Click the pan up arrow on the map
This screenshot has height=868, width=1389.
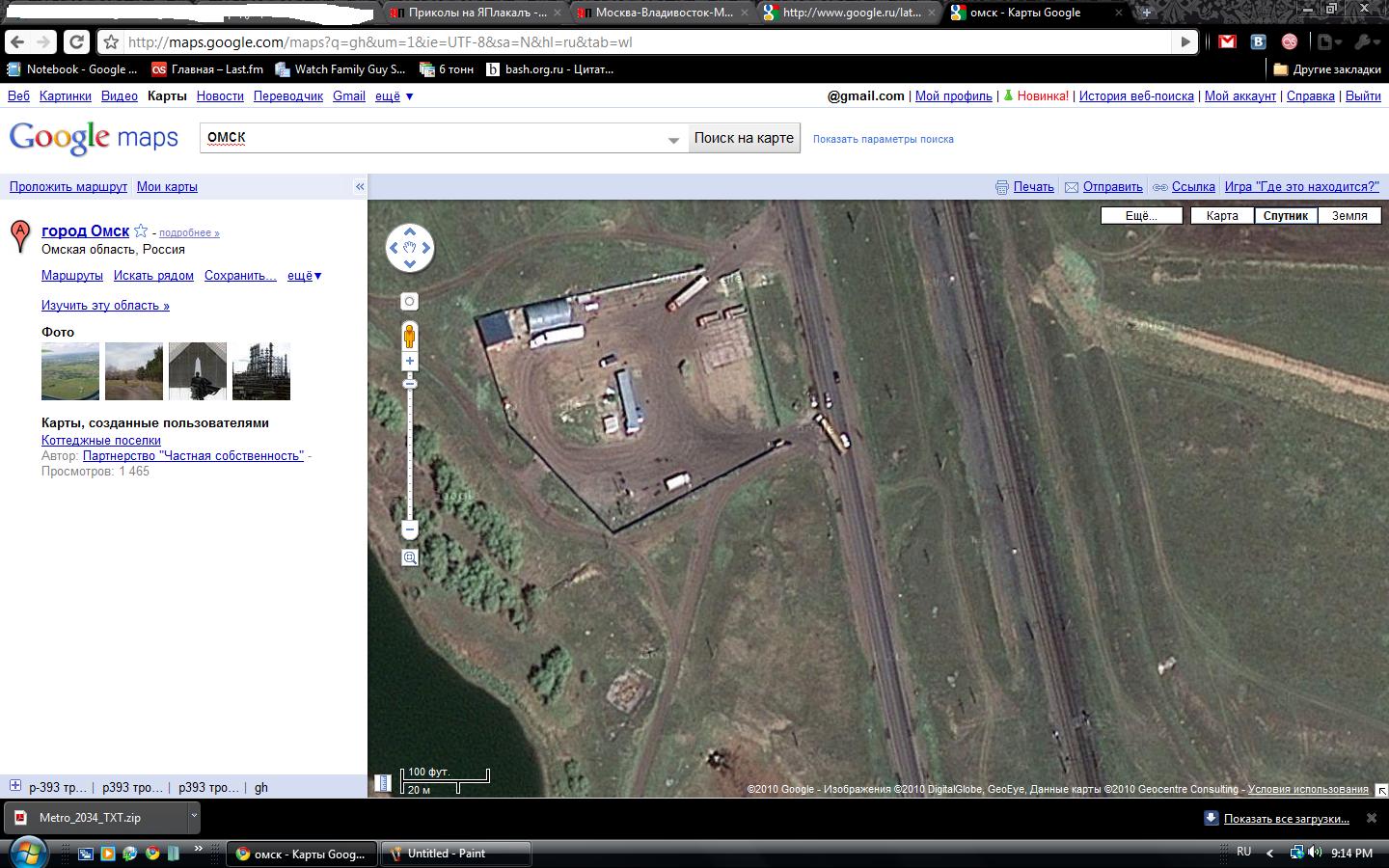coord(410,231)
